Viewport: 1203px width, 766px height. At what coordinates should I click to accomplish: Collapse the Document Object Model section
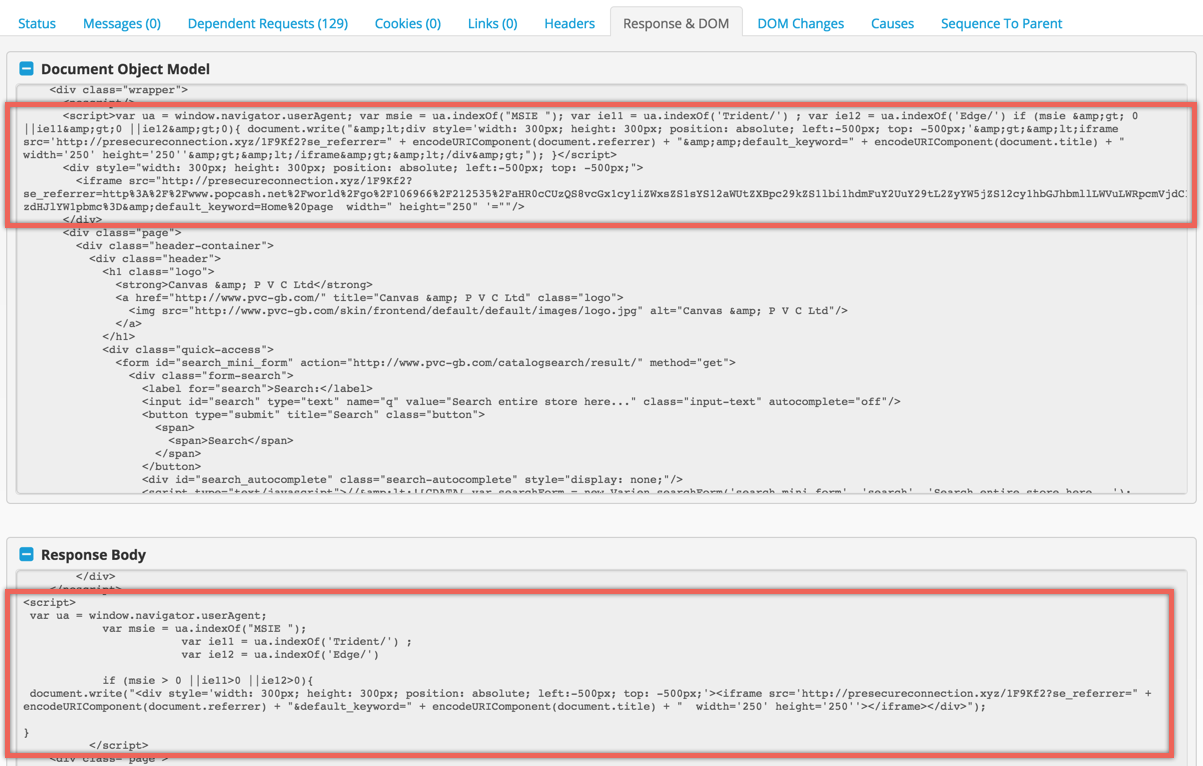[27, 69]
